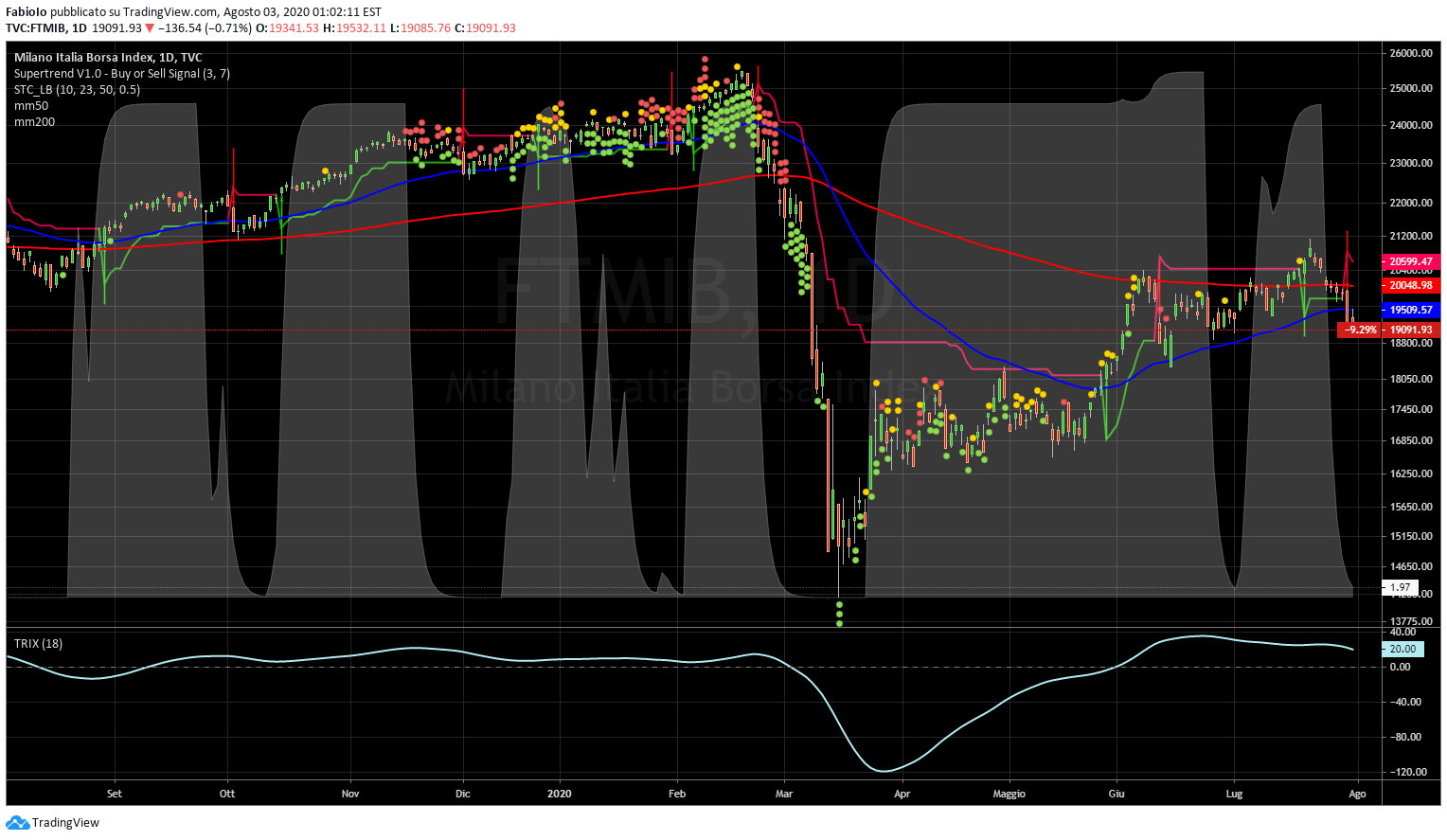Click the -120.00 TRIX axis label
Screen dimensions: 1447x840
point(1407,772)
